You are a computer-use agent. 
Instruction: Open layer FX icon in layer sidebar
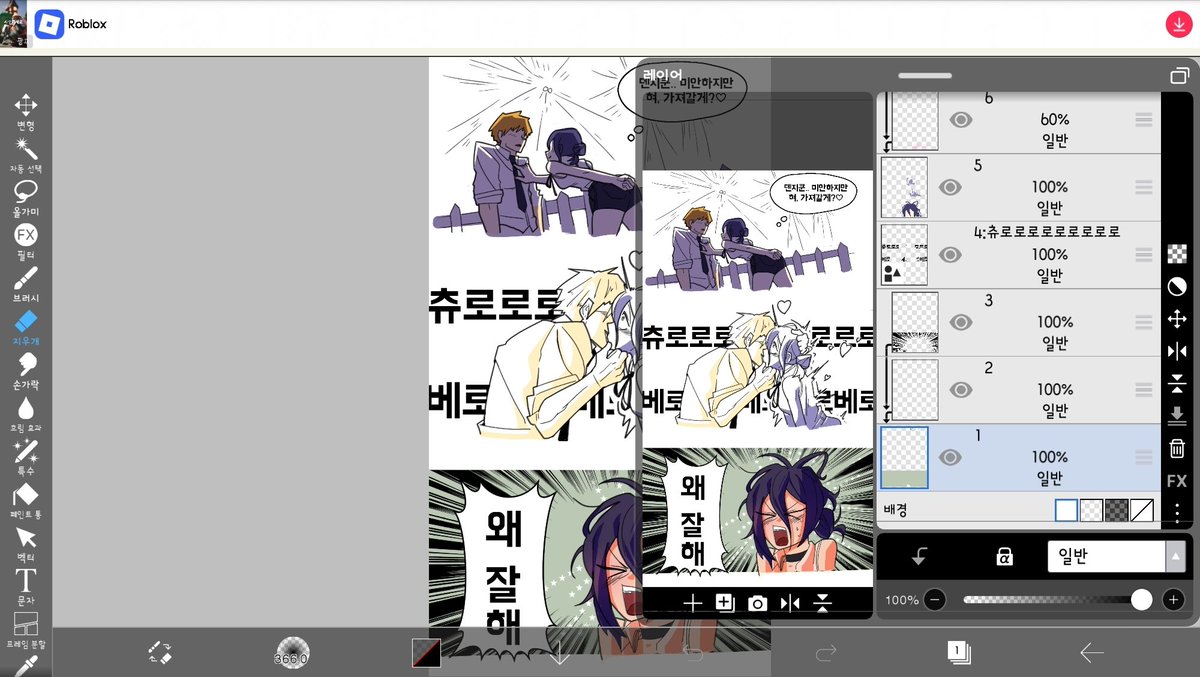pyautogui.click(x=1177, y=481)
